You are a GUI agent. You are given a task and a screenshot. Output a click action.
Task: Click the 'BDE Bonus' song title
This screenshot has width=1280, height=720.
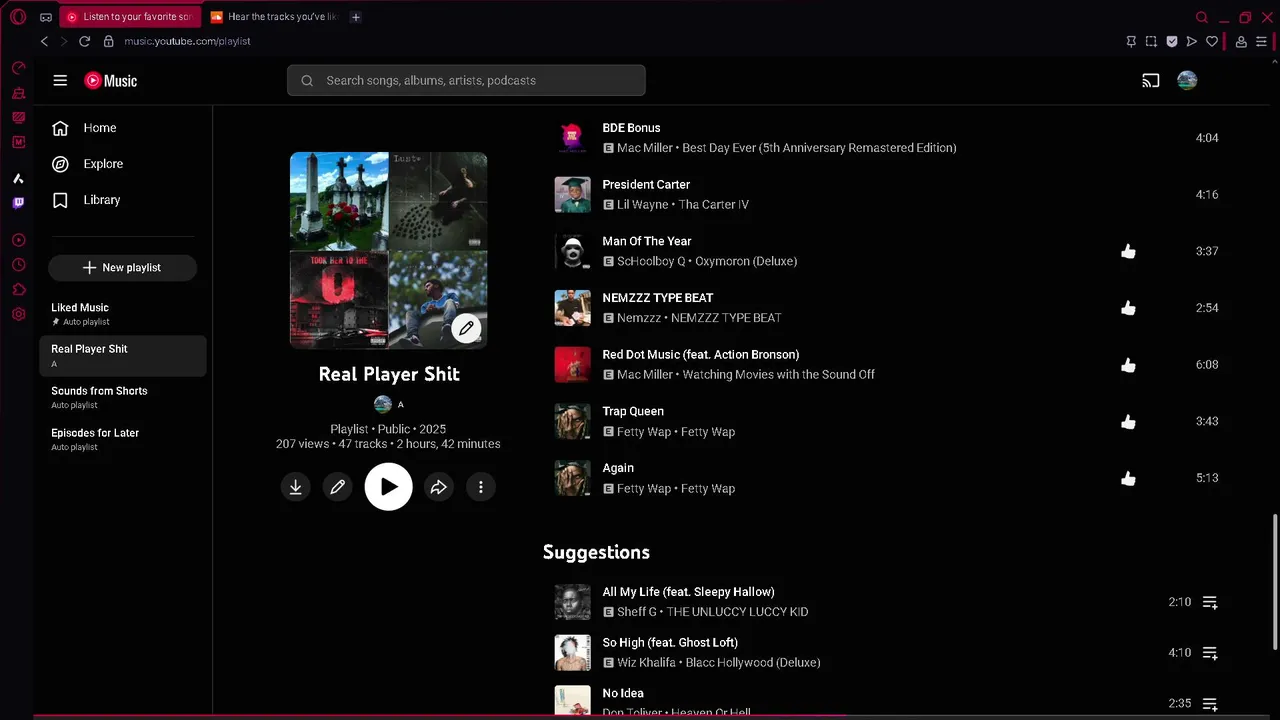(631, 128)
